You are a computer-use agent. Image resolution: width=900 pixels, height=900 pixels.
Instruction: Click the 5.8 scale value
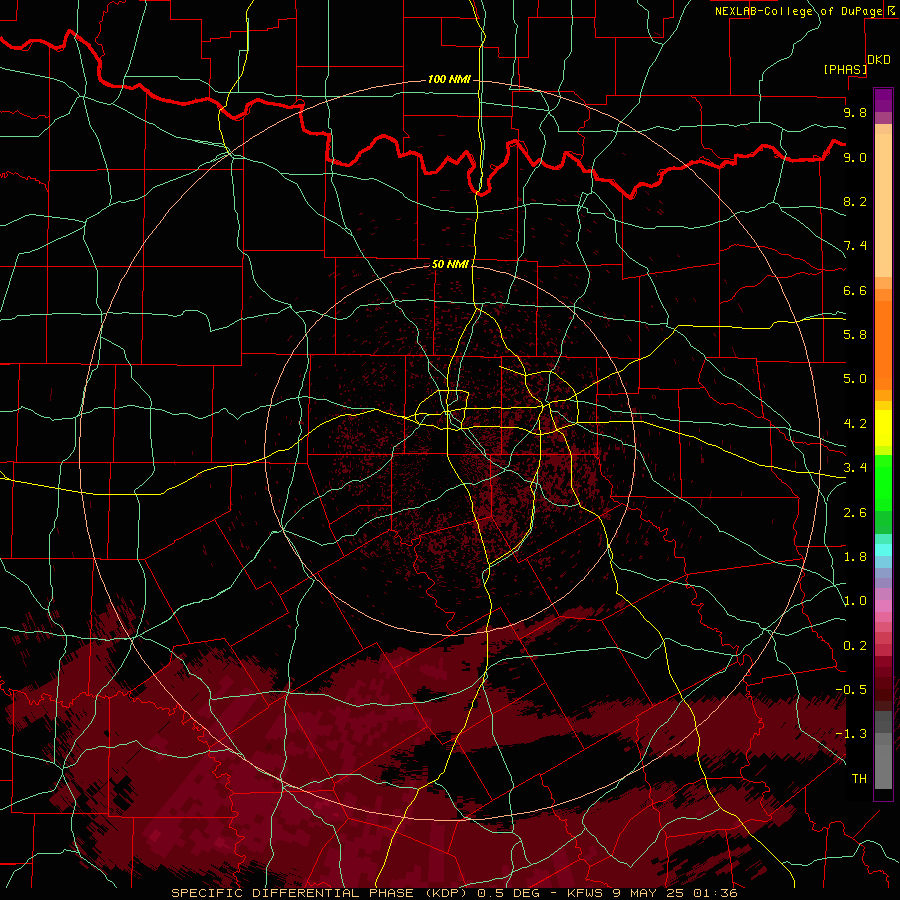[855, 335]
